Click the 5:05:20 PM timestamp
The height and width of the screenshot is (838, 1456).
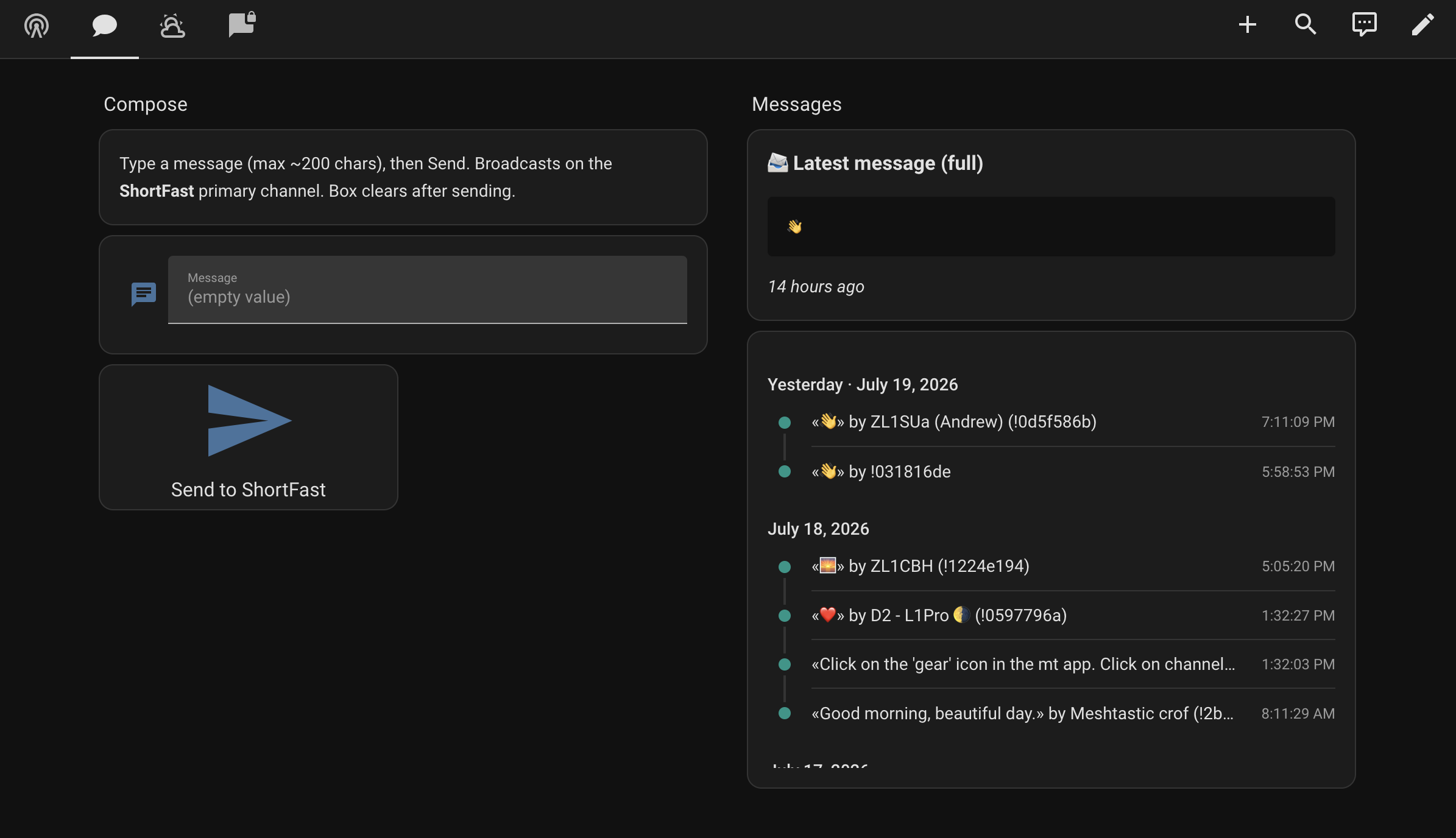(x=1298, y=566)
